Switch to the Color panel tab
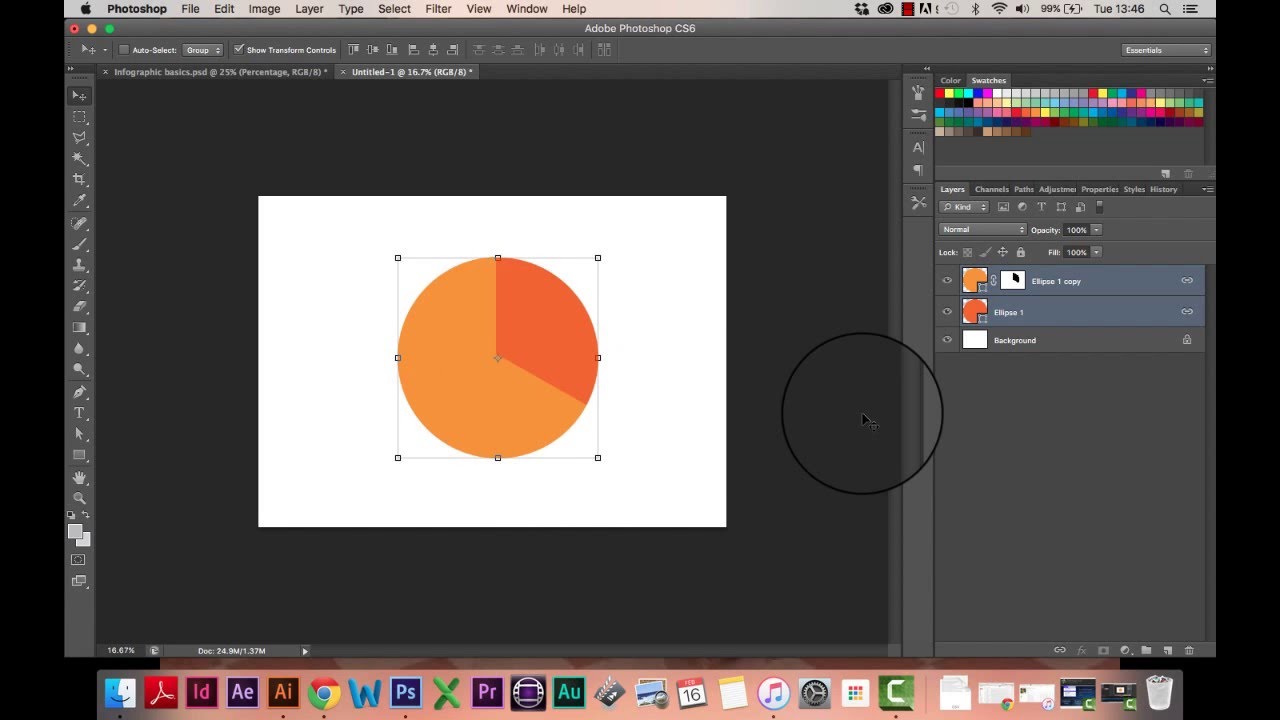The image size is (1280, 720). point(950,80)
